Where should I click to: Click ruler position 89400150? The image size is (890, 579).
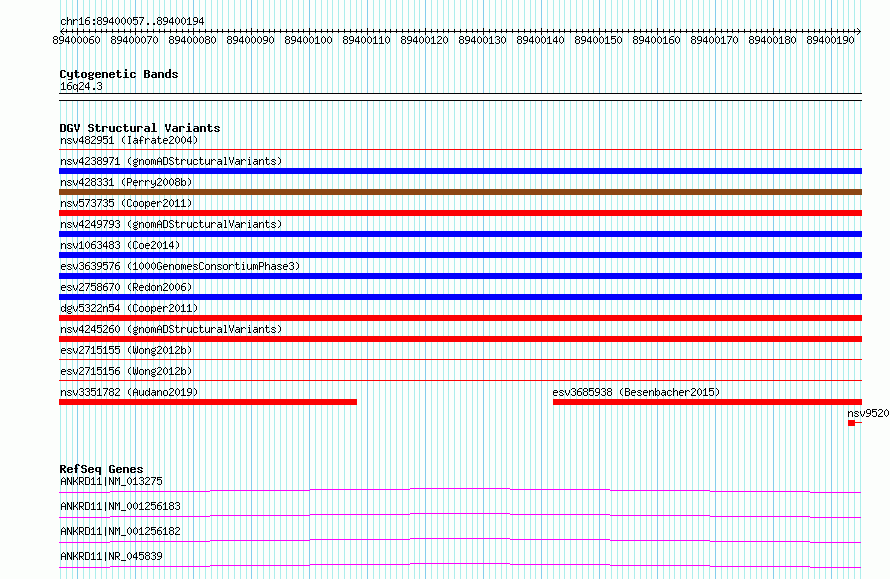(598, 40)
